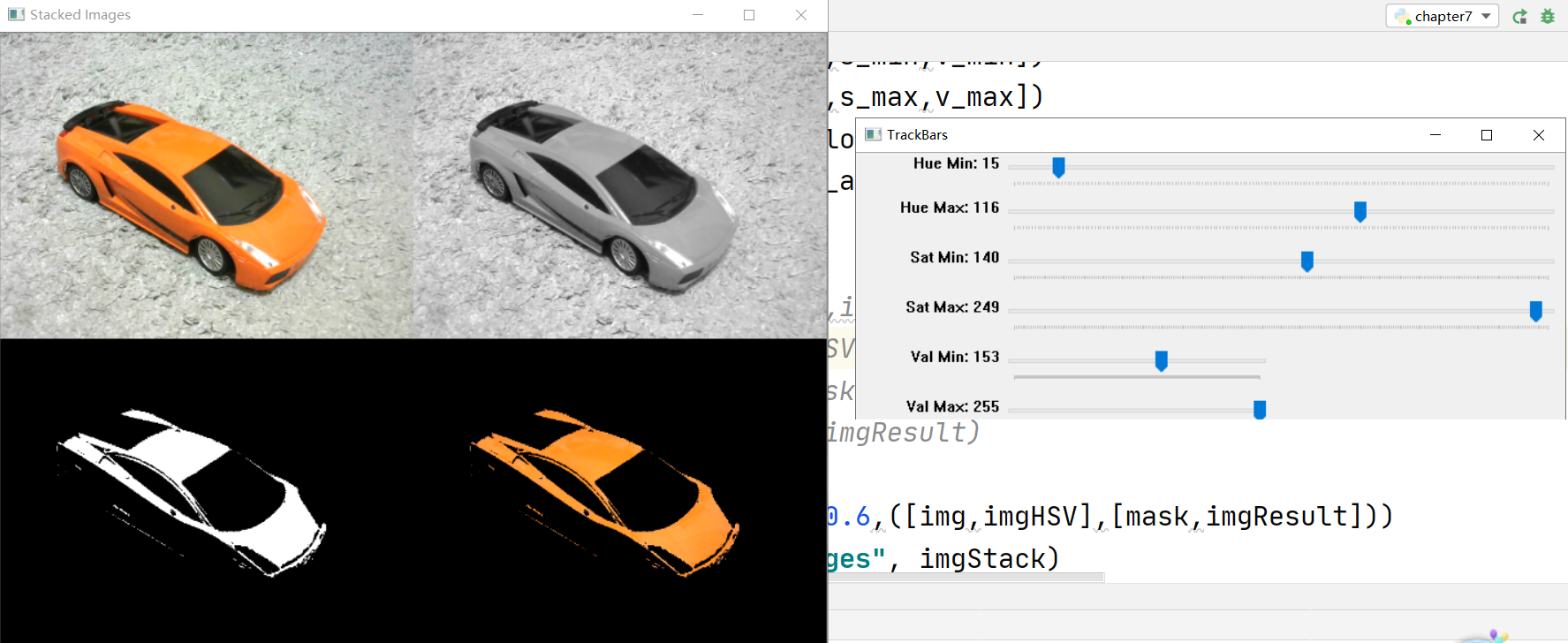The image size is (1568, 643).
Task: Open the chapter7 run configuration dropdown
Action: [1442, 16]
